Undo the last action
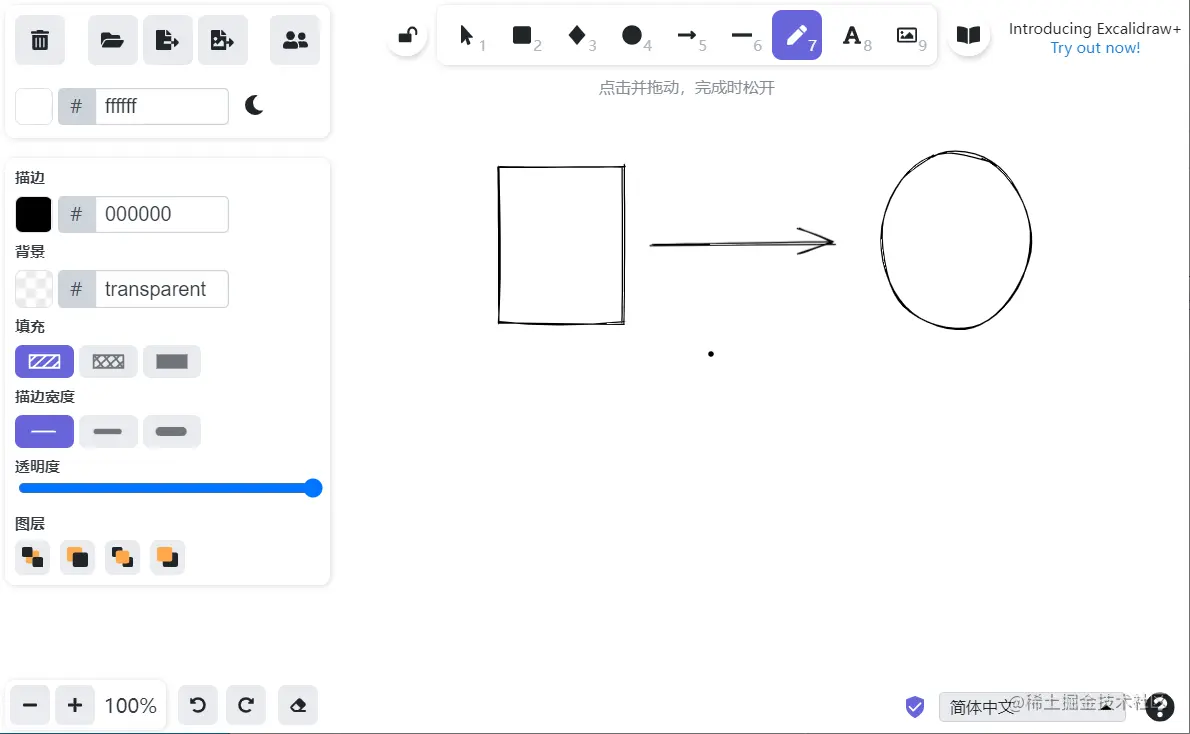Image resolution: width=1190 pixels, height=734 pixels. (197, 705)
